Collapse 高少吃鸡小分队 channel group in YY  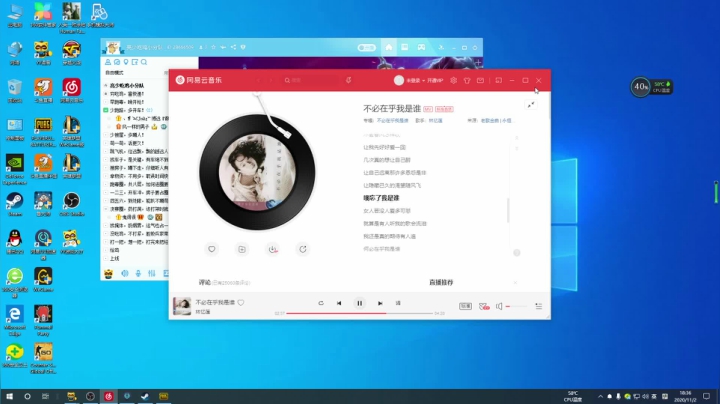pos(106,85)
